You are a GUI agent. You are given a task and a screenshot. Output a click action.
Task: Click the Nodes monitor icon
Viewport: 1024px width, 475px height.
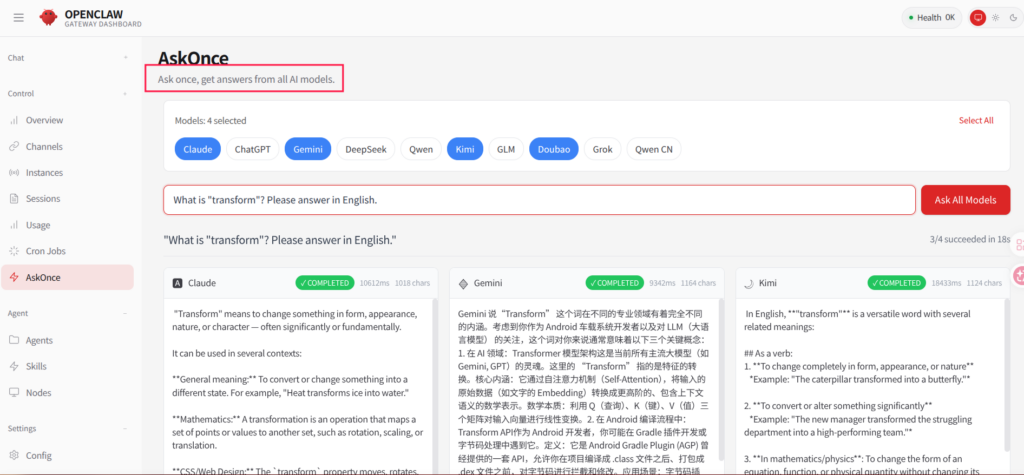pyautogui.click(x=14, y=393)
